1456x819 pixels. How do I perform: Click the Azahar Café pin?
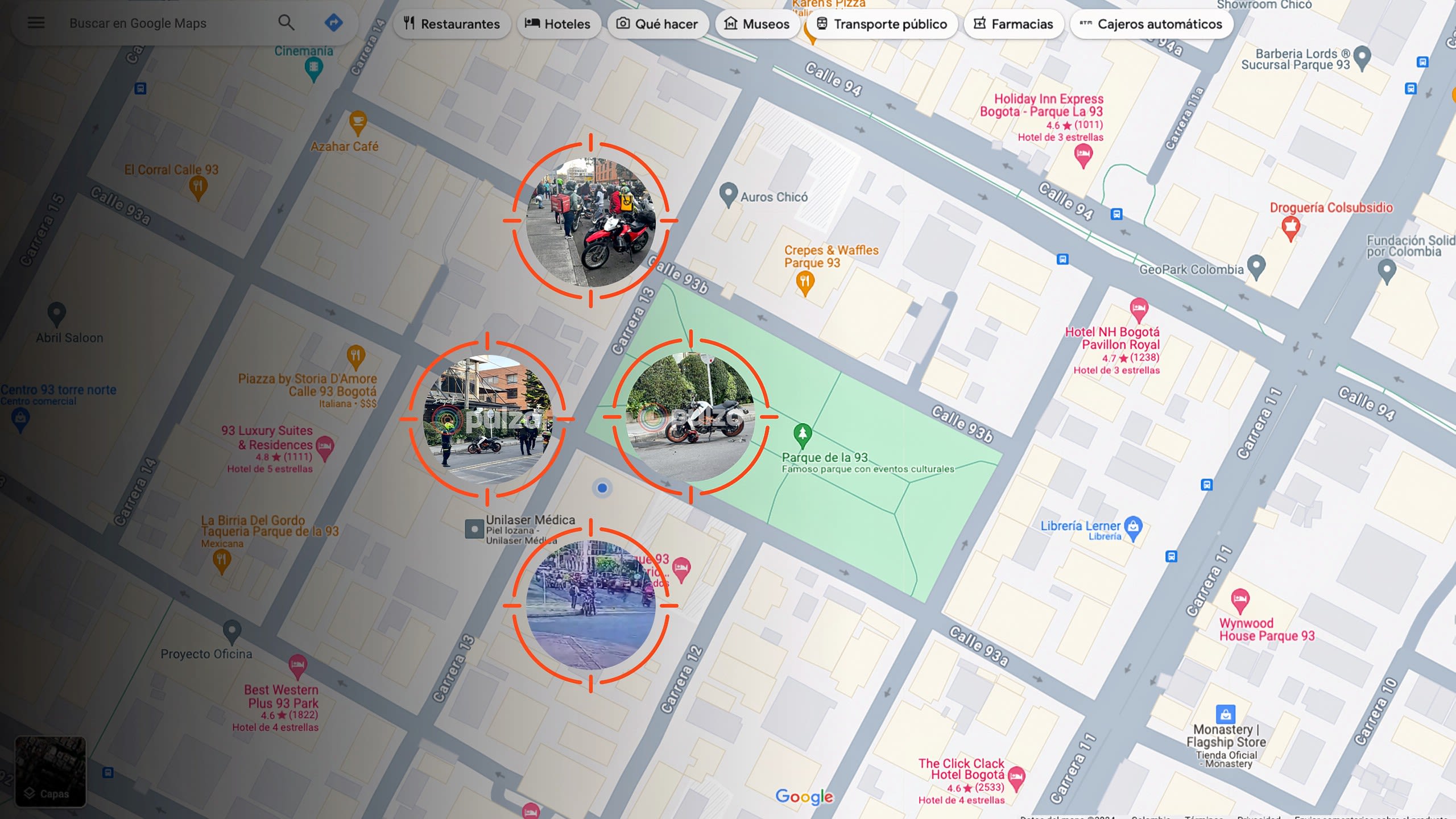tap(358, 123)
